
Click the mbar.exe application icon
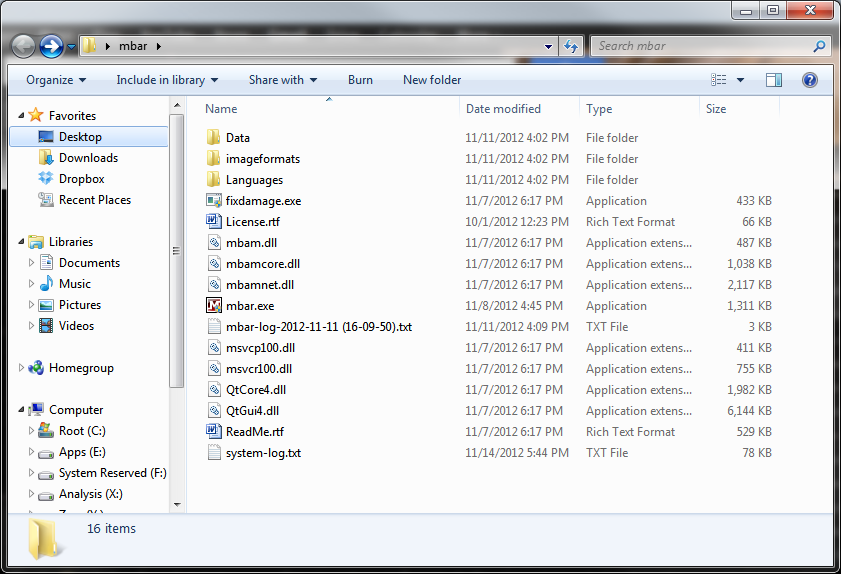click(x=213, y=306)
